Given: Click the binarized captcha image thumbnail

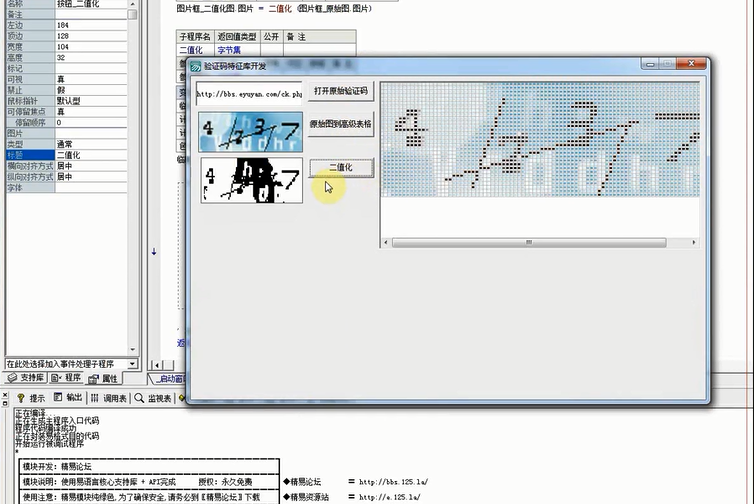Looking at the screenshot, I should [251, 180].
